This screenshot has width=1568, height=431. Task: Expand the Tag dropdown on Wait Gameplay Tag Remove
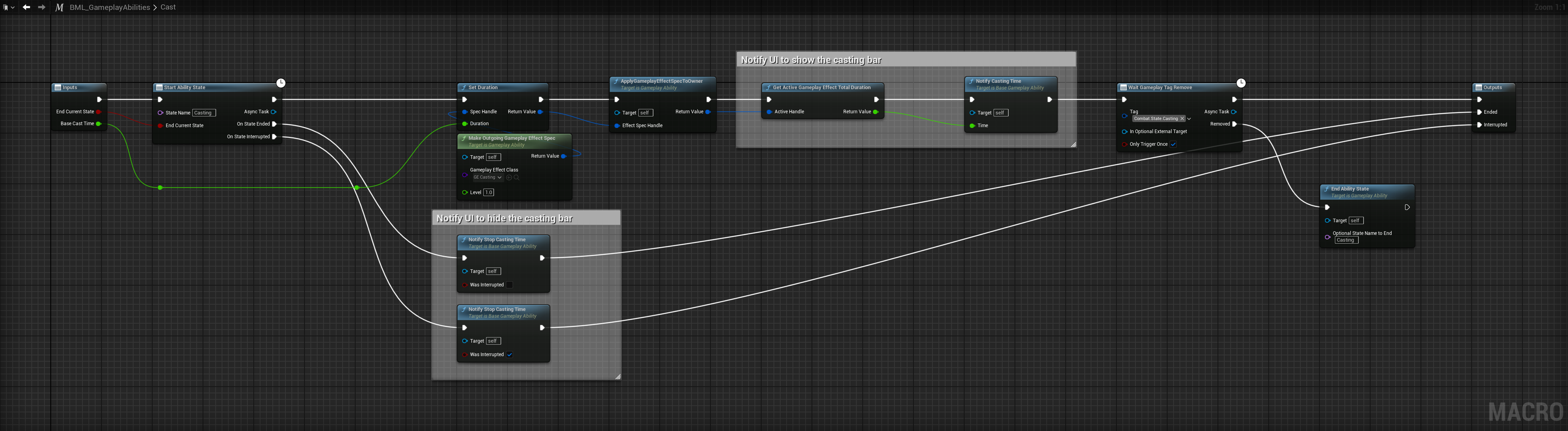point(1189,118)
